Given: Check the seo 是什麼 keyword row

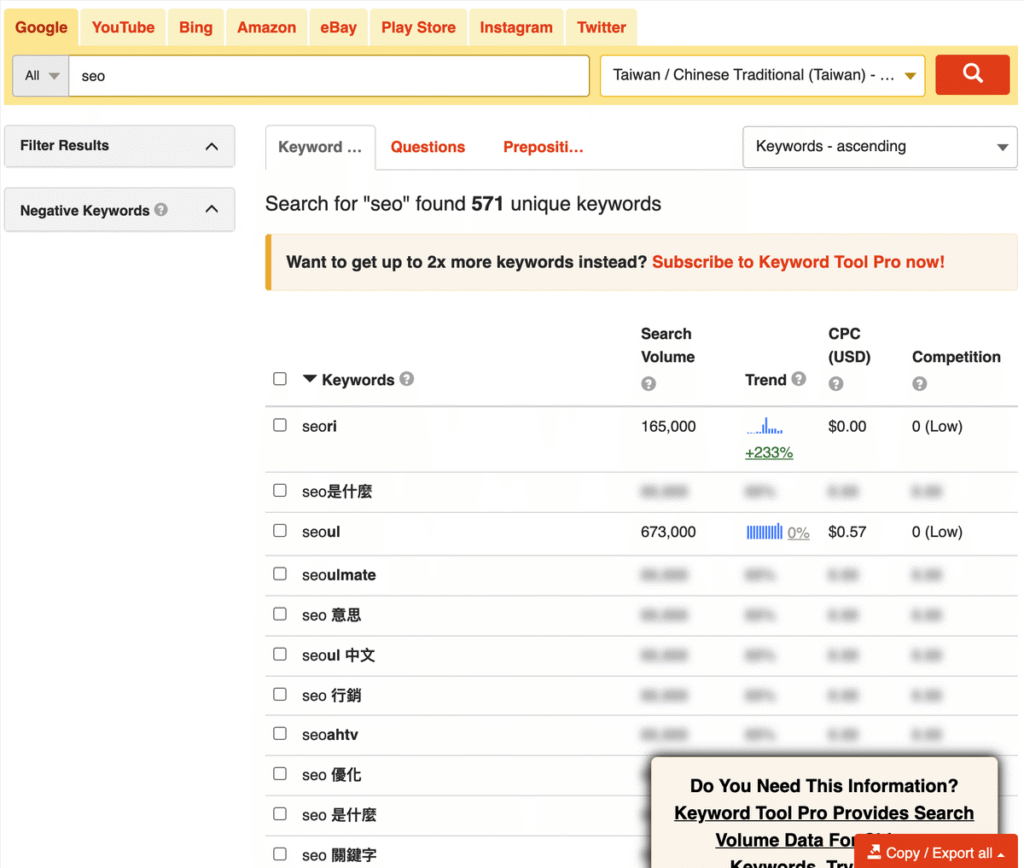Looking at the screenshot, I should (280, 814).
